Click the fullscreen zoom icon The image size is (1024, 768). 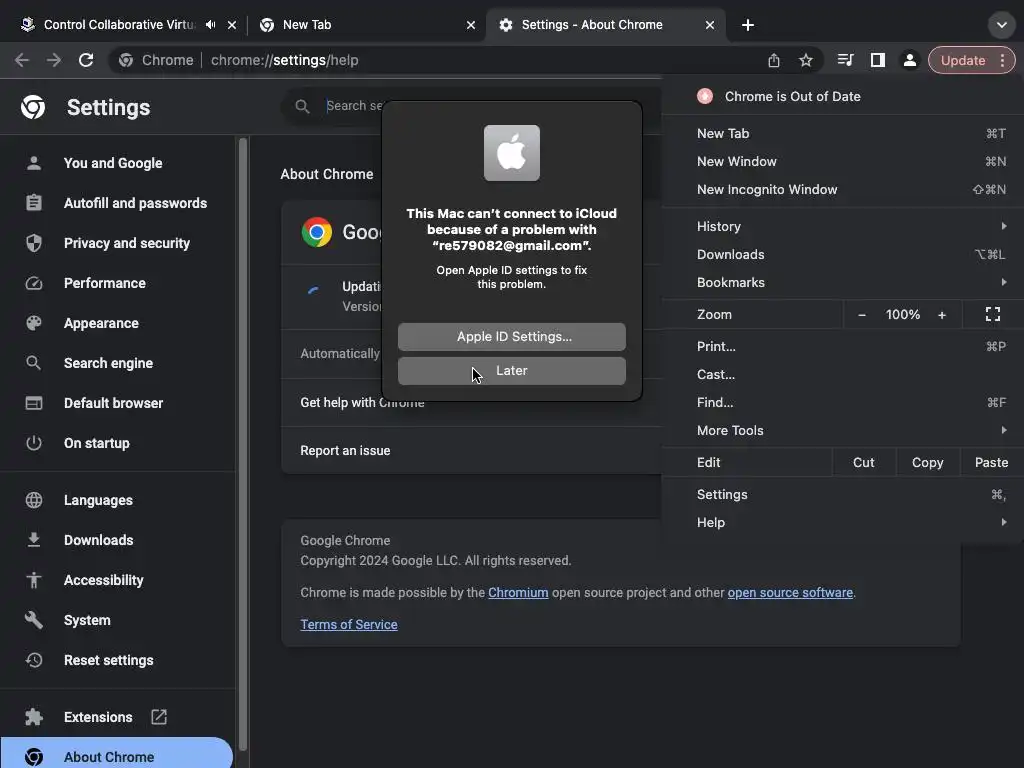(993, 314)
